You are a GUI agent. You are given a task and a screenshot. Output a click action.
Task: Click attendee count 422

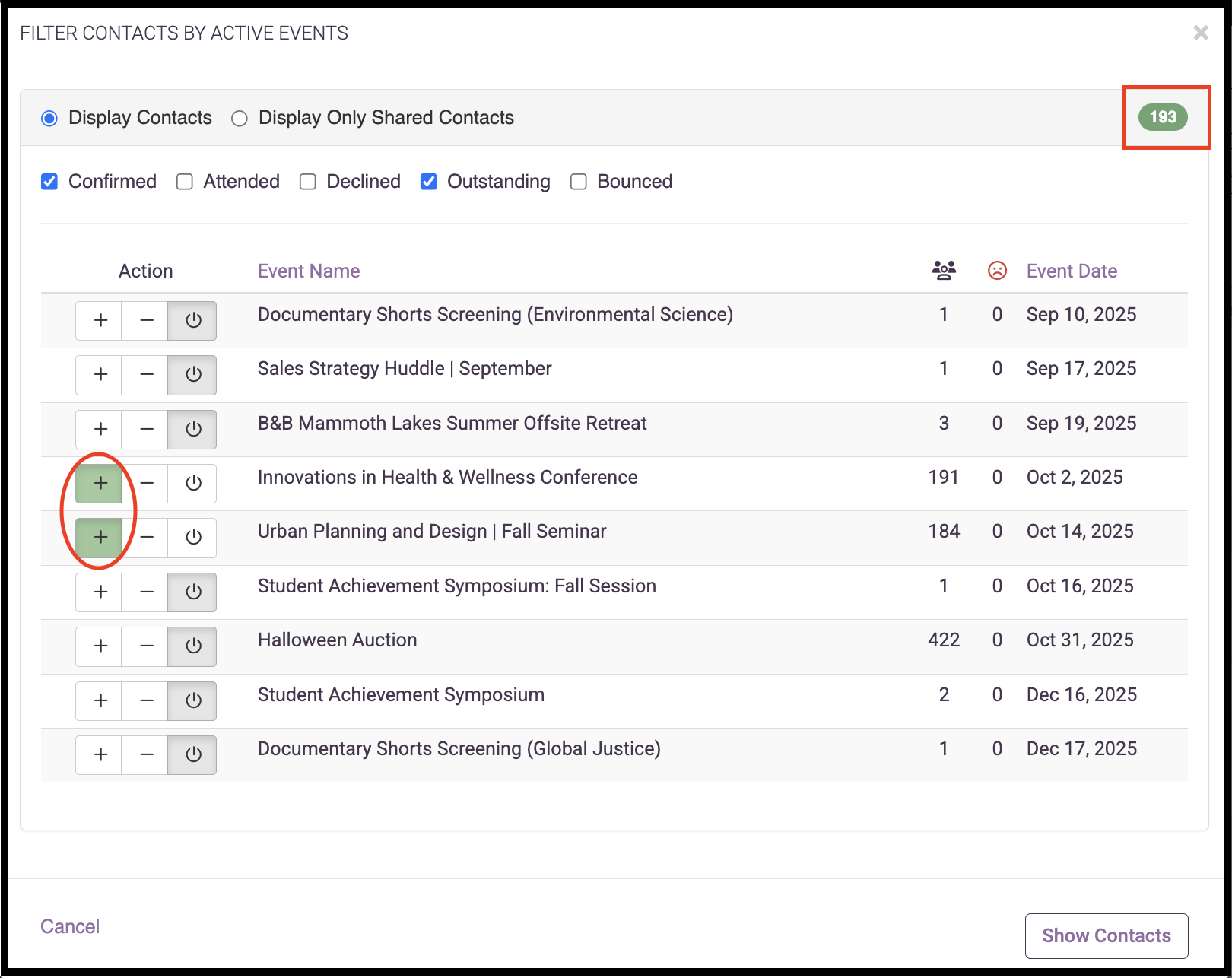[x=944, y=640]
